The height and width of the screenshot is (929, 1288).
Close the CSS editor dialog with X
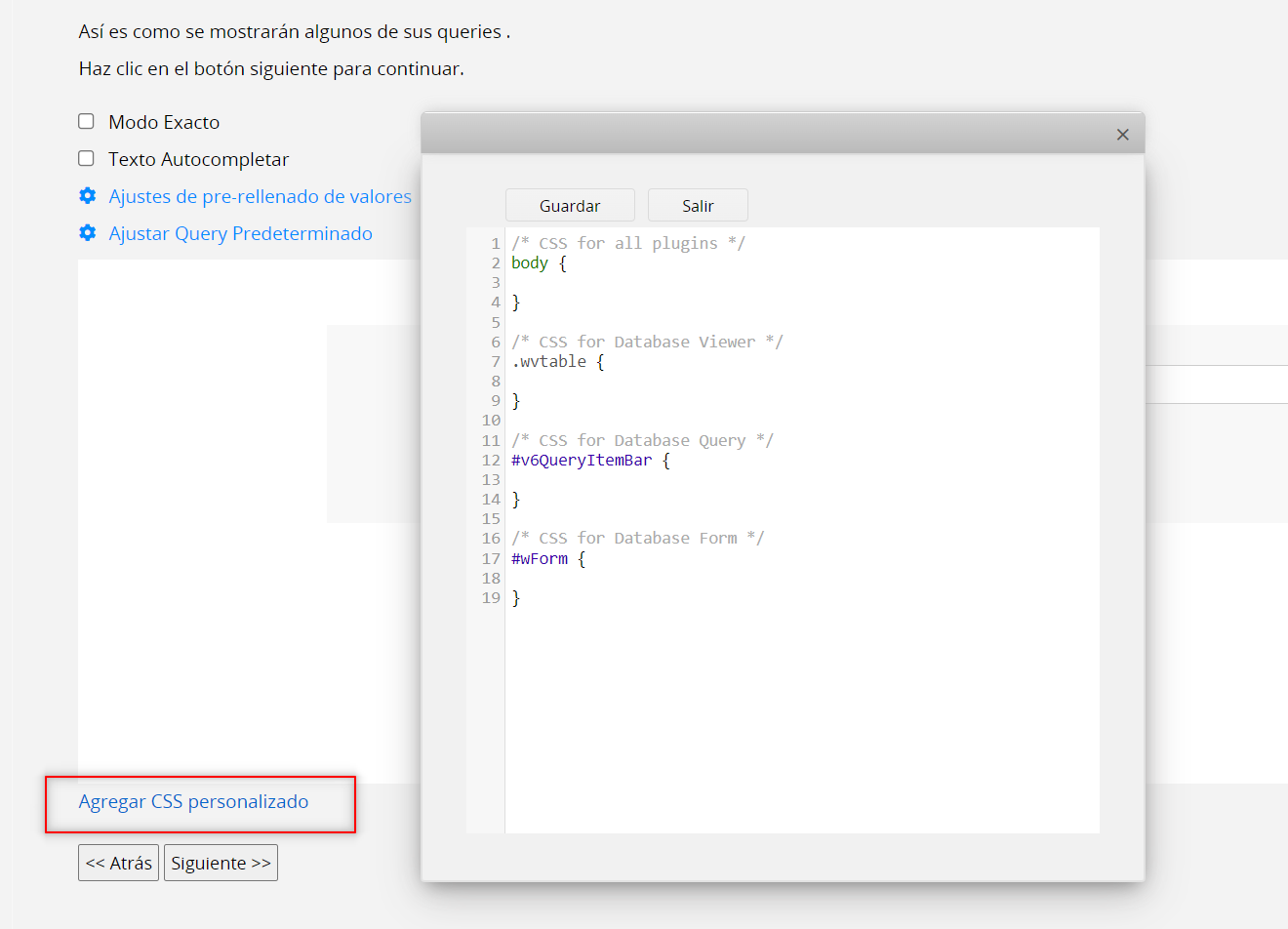1122,135
